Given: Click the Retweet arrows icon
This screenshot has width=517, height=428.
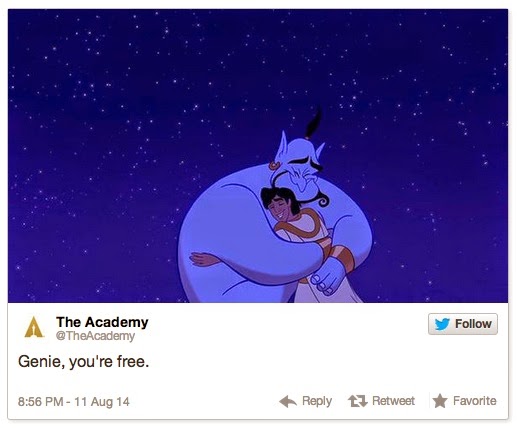Looking at the screenshot, I should pos(358,401).
